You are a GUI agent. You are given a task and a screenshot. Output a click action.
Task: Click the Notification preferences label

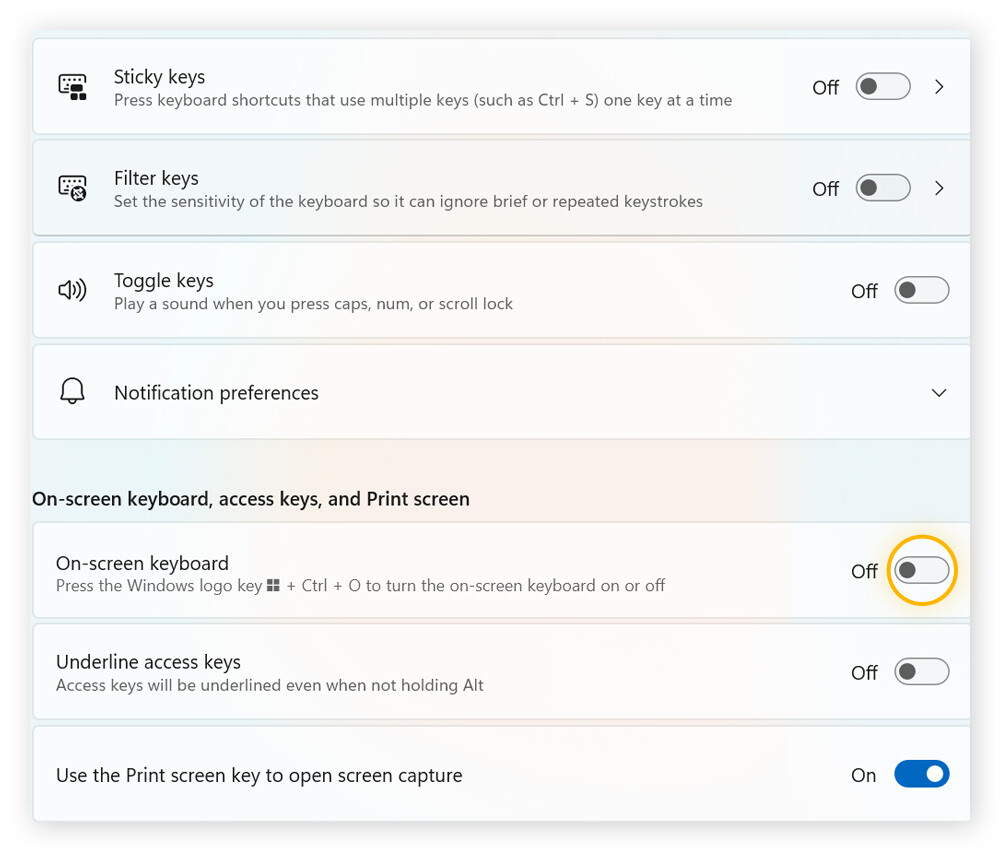click(x=216, y=393)
